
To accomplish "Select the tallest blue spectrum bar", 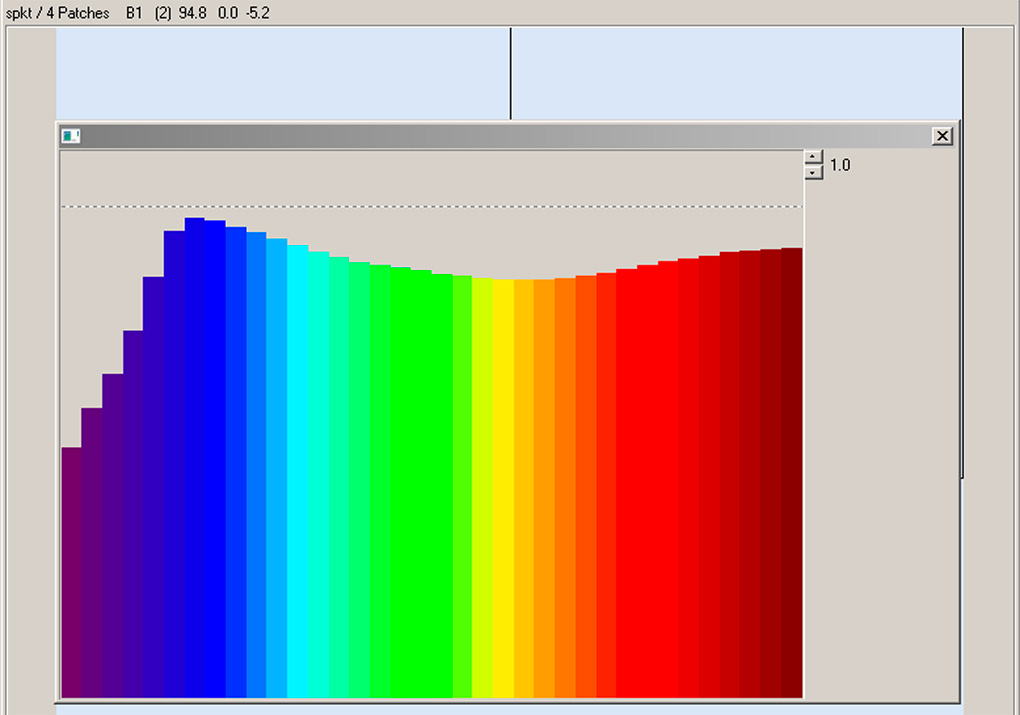I will point(195,457).
